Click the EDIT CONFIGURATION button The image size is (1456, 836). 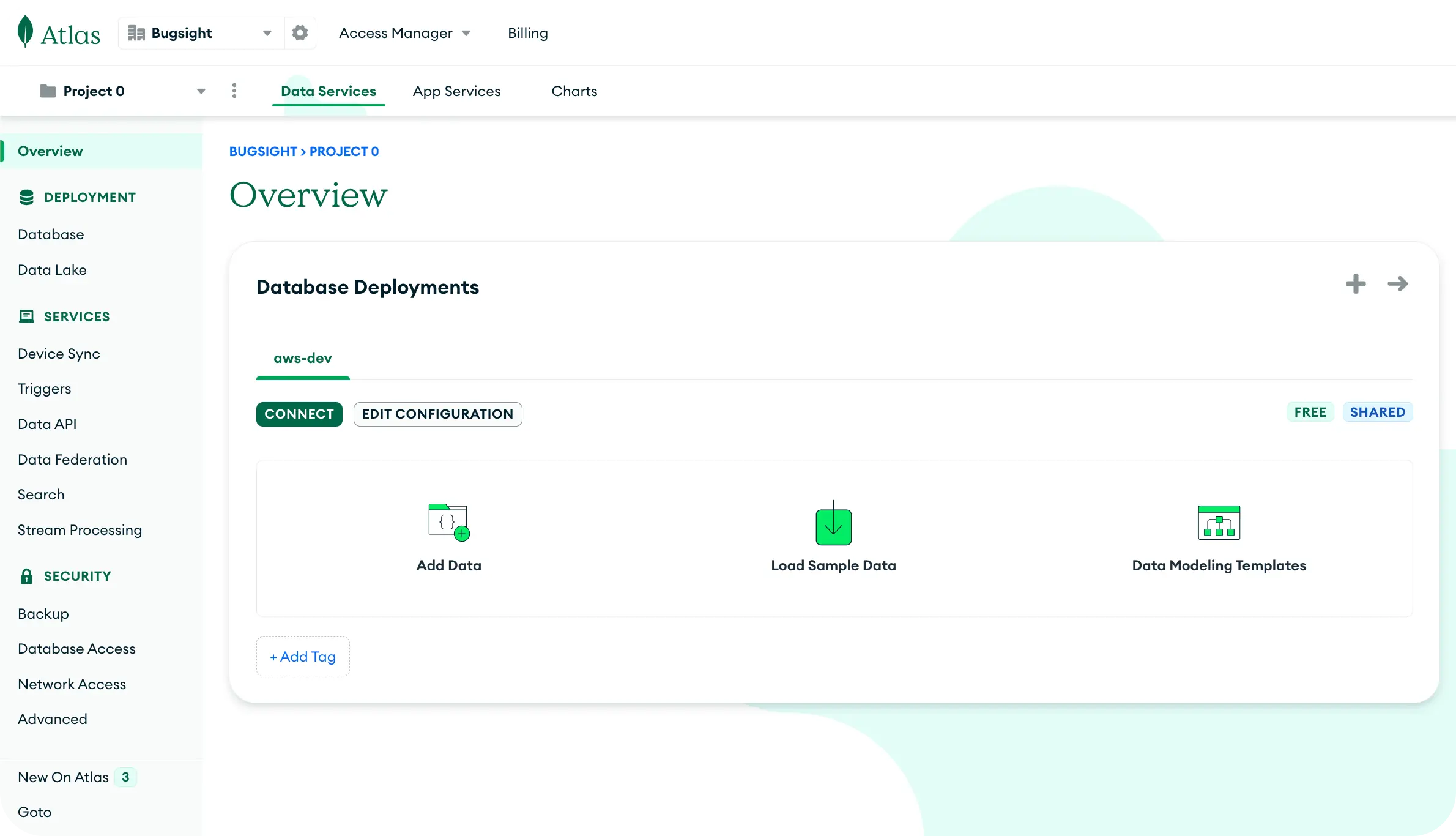pos(437,414)
